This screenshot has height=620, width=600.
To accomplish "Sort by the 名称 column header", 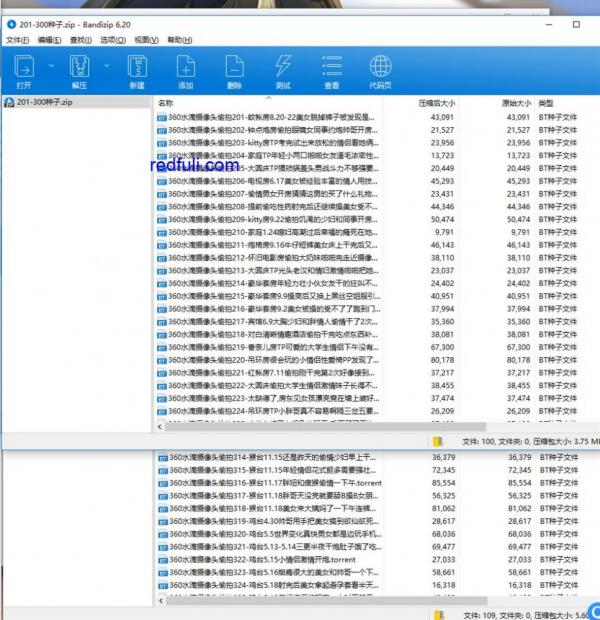I will pyautogui.click(x=165, y=103).
